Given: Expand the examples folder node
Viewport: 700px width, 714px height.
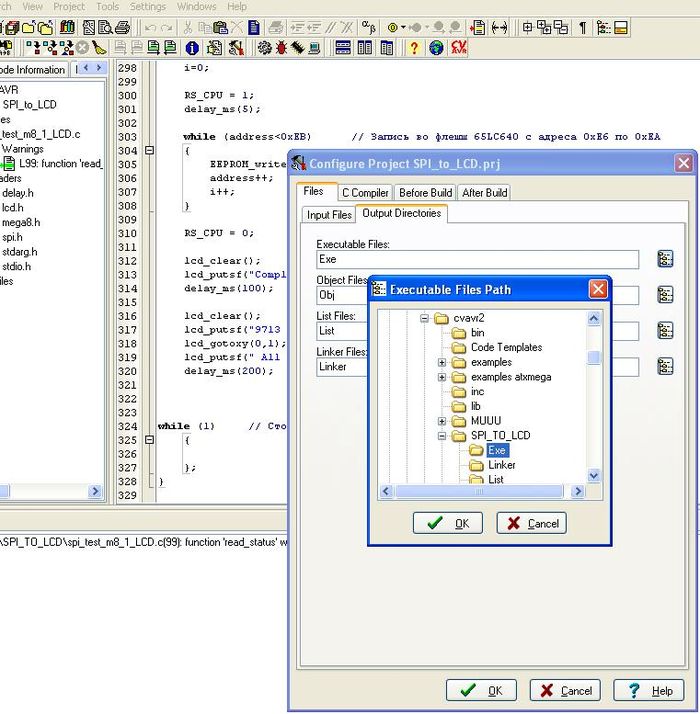Looking at the screenshot, I should point(441,362).
